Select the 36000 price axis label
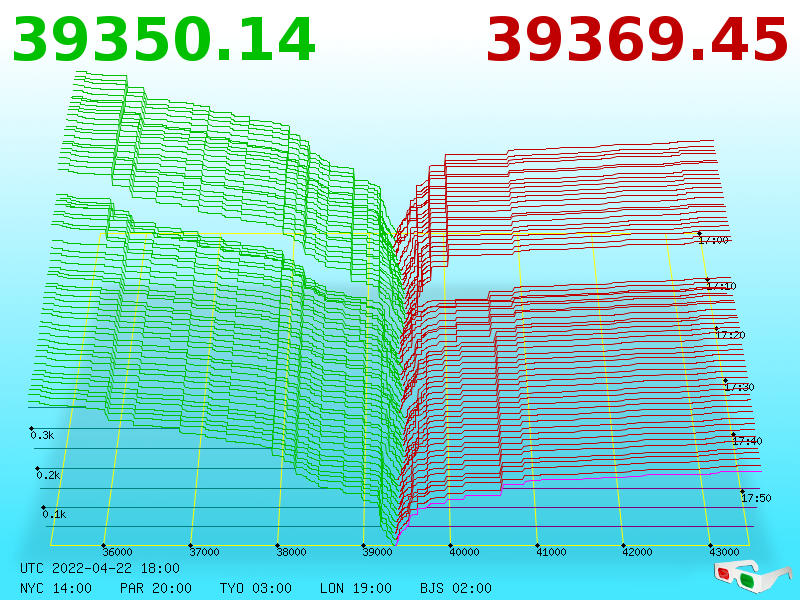Screen dimensions: 800x600 [x=117, y=552]
